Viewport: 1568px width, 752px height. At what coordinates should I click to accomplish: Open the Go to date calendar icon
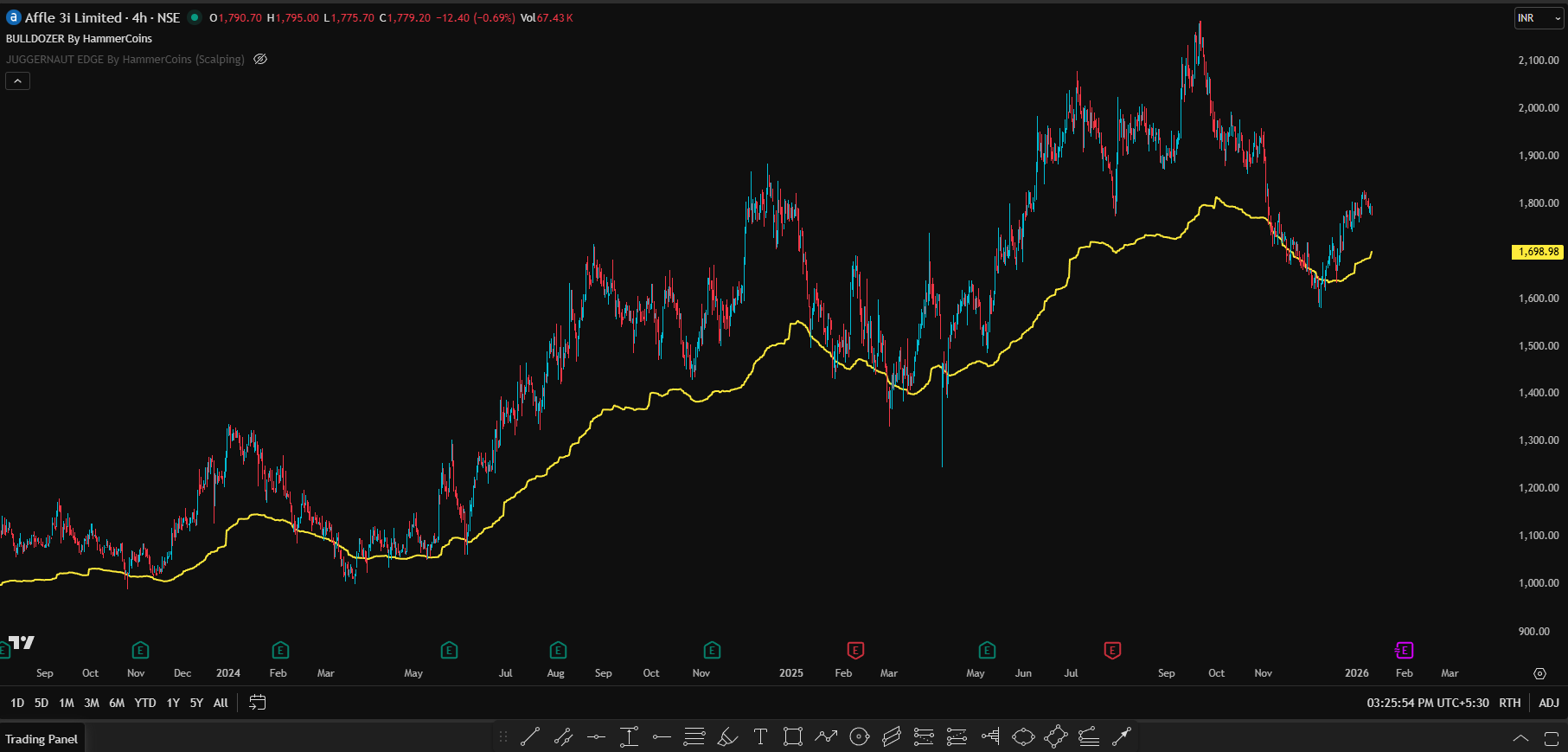[x=257, y=703]
